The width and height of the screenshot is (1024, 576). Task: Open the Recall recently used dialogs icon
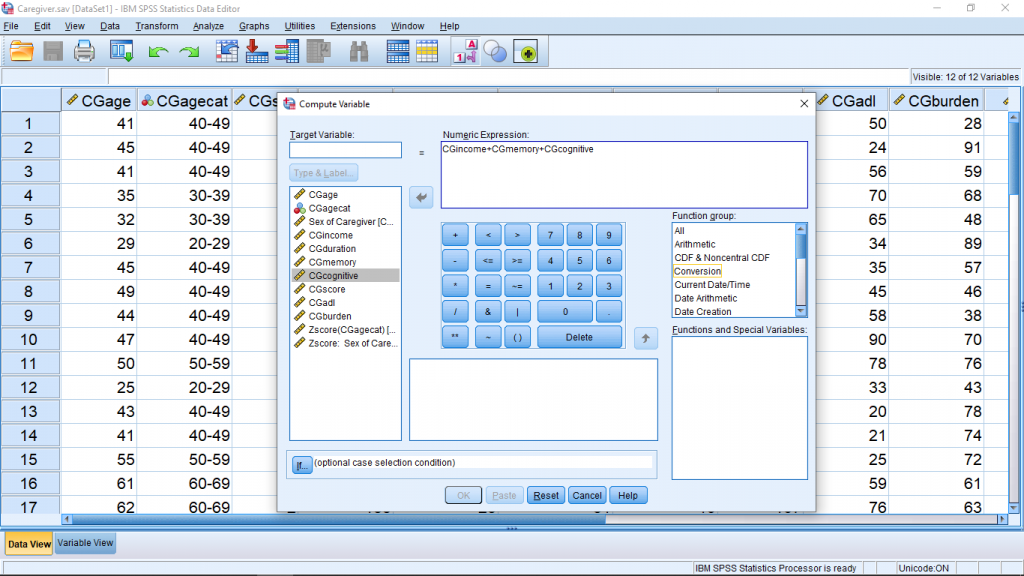(x=122, y=51)
